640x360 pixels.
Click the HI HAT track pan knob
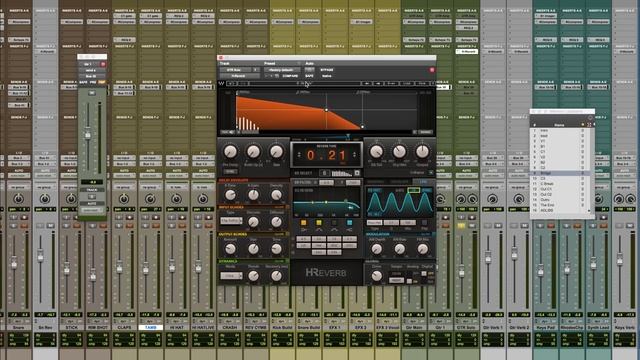[176, 199]
